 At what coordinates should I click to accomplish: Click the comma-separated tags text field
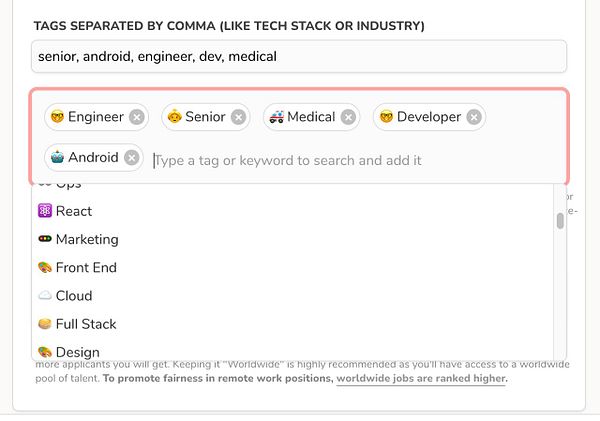(x=298, y=56)
